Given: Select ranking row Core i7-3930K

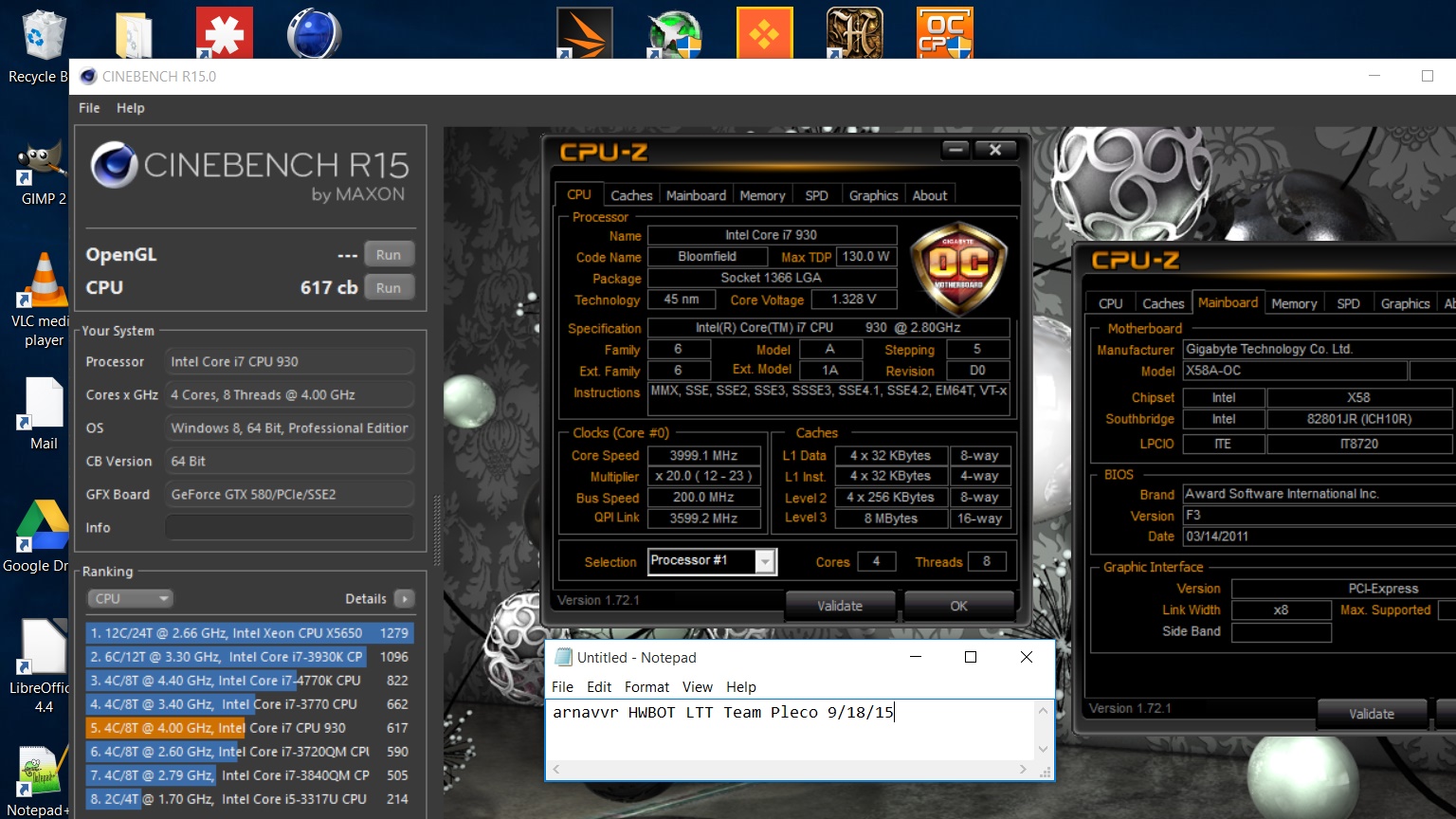Looking at the screenshot, I should [x=249, y=657].
